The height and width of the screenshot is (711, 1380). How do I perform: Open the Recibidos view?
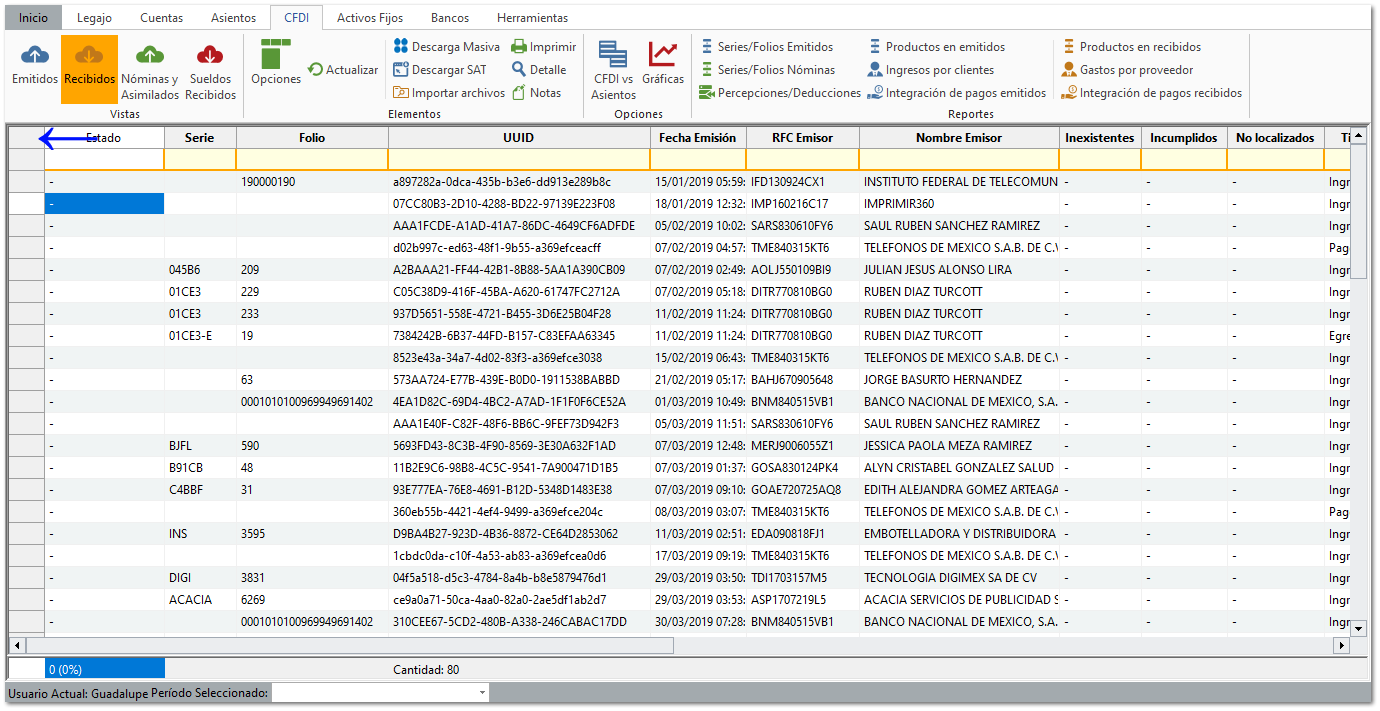pyautogui.click(x=90, y=70)
